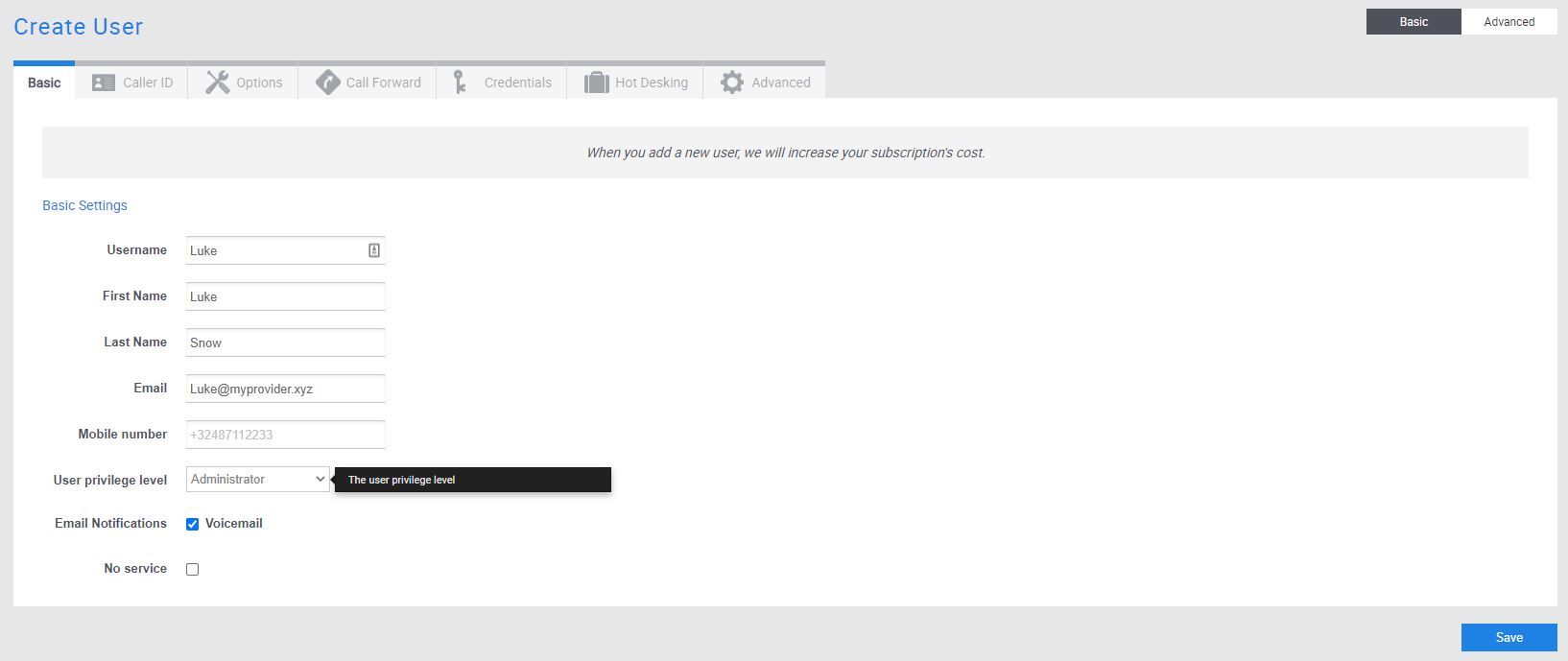1568x661 pixels.
Task: Enable the No service checkbox
Action: click(193, 569)
